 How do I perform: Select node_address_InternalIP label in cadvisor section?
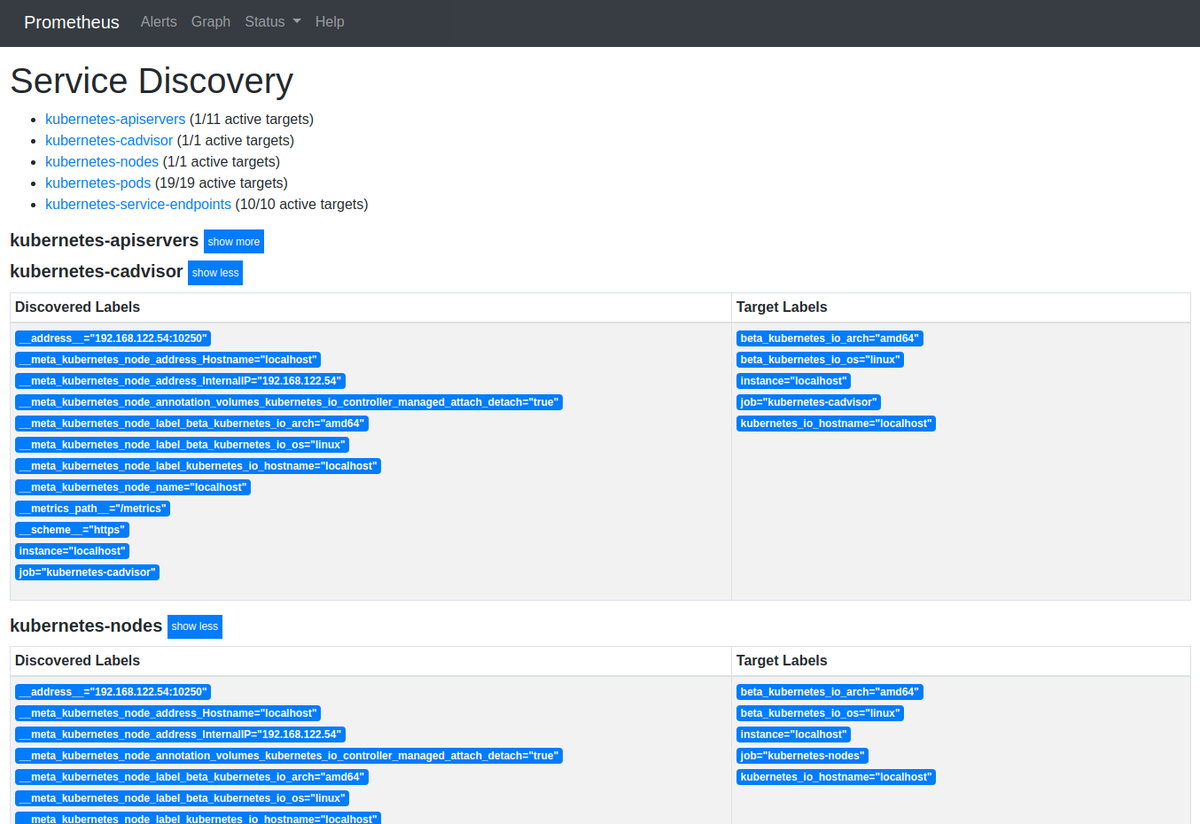pos(180,381)
